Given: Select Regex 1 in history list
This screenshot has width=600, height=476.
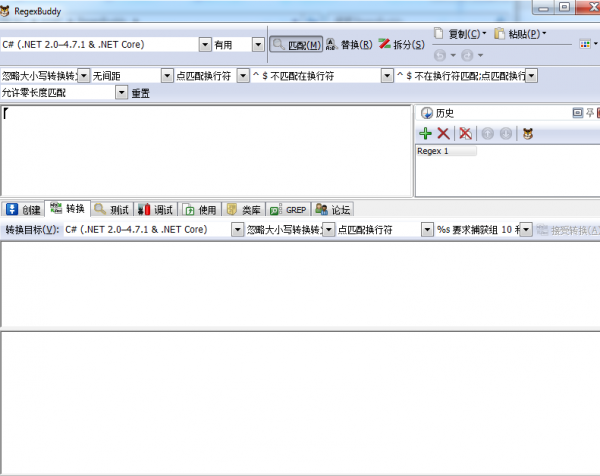Looking at the screenshot, I should coord(446,151).
